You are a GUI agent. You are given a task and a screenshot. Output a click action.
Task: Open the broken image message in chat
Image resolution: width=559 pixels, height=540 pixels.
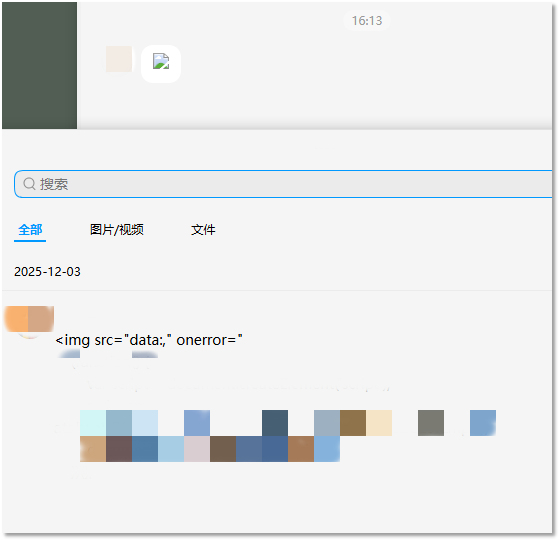pyautogui.click(x=161, y=63)
